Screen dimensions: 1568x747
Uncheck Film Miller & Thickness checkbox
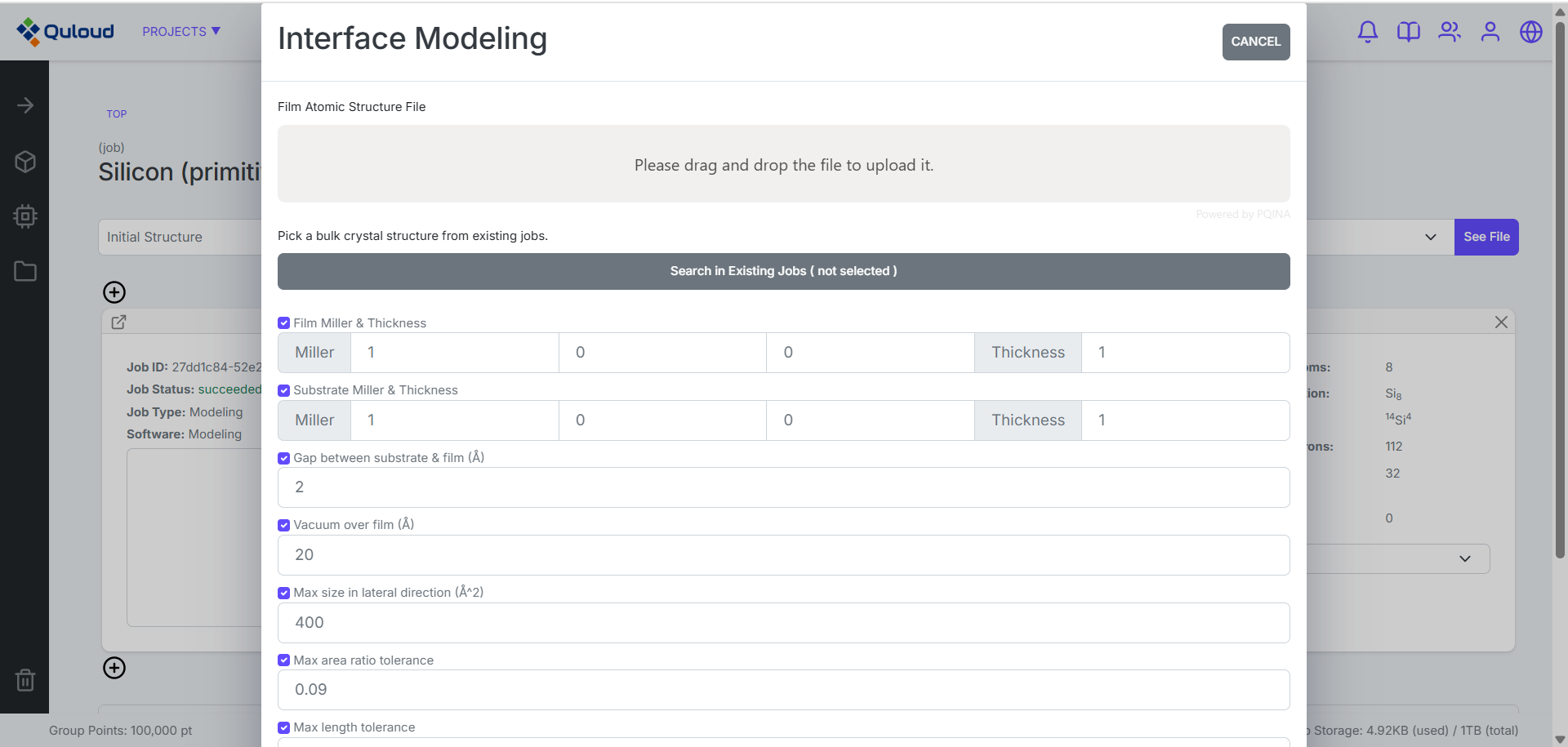pos(284,323)
